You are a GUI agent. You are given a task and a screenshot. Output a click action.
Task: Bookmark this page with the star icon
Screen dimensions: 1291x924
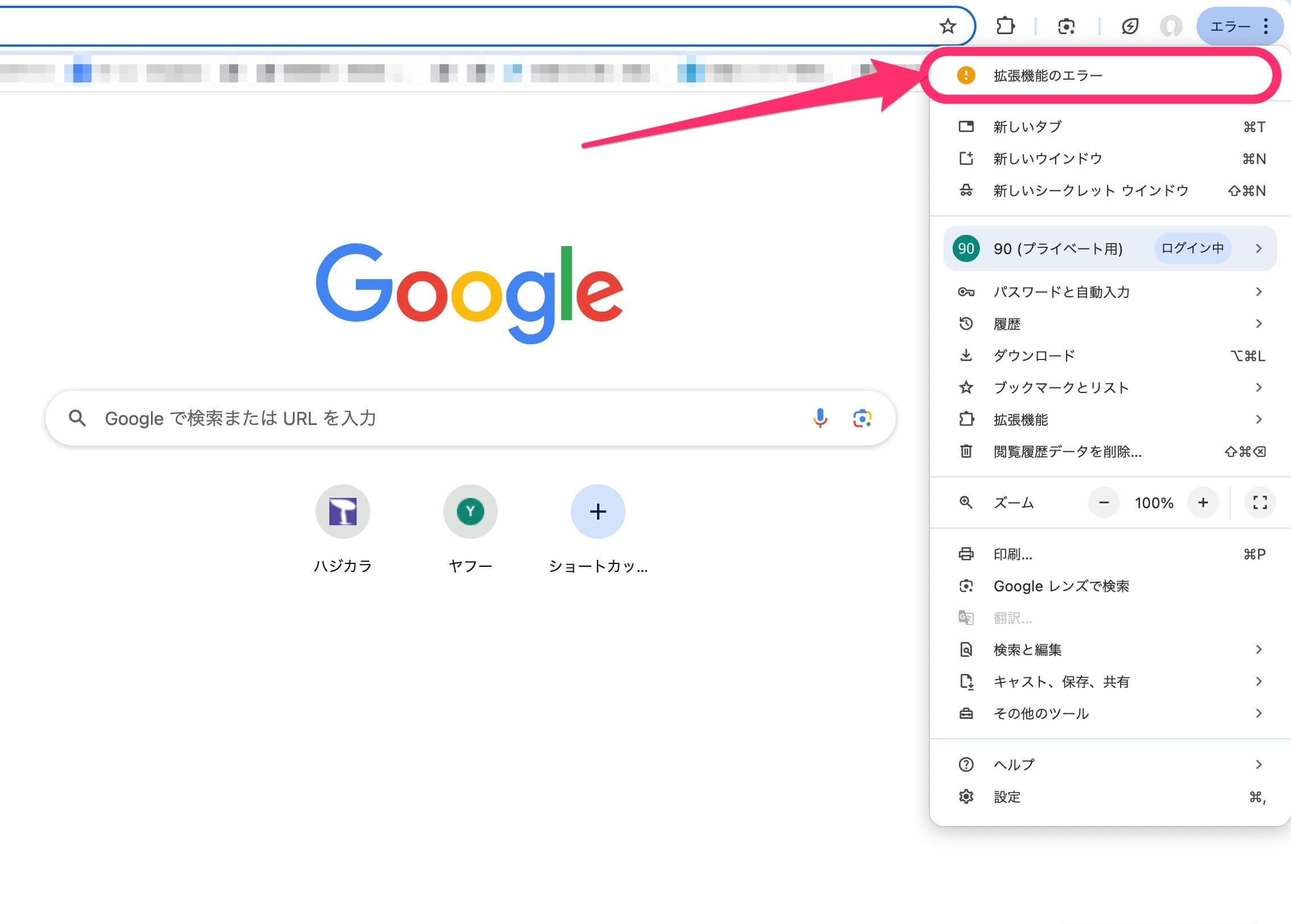[947, 26]
